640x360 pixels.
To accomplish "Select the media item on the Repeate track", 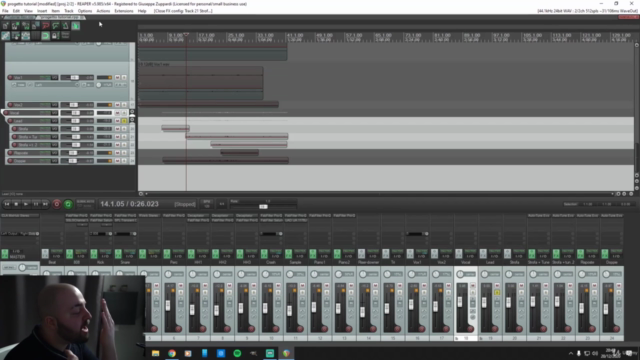I will tap(240, 153).
